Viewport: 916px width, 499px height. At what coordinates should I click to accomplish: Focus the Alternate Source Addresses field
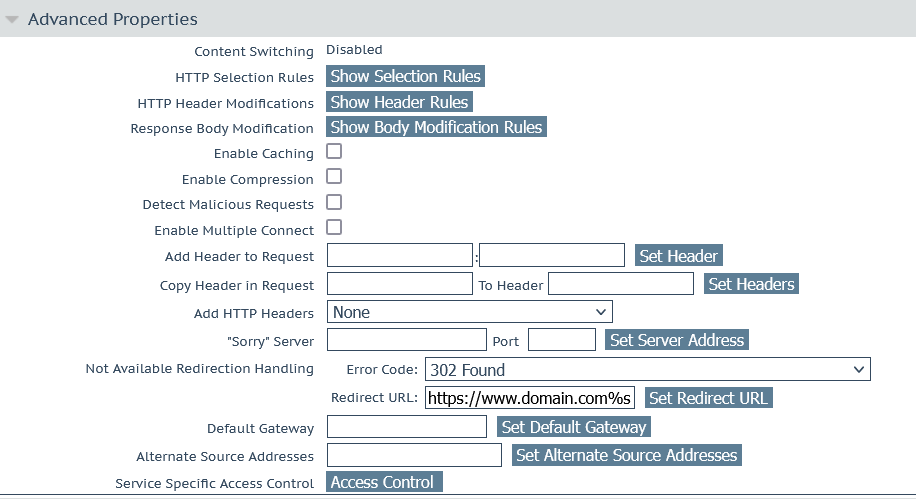(x=414, y=455)
